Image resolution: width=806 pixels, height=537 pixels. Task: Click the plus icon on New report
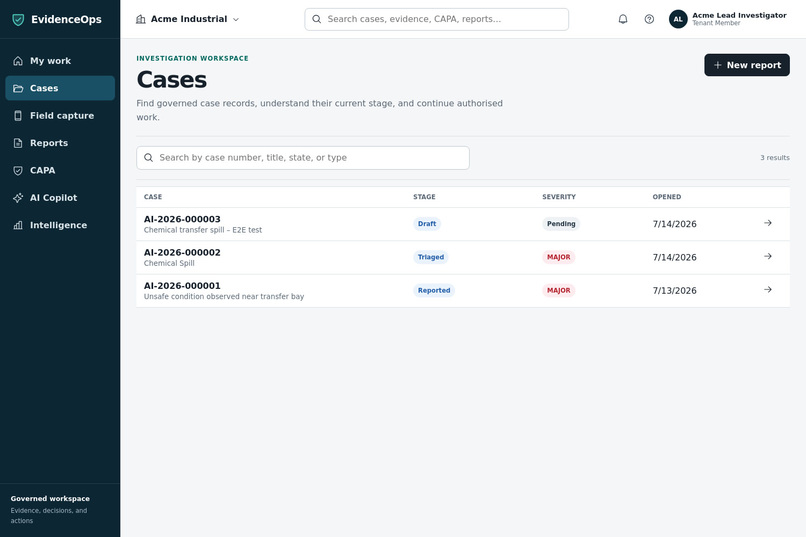tap(718, 65)
